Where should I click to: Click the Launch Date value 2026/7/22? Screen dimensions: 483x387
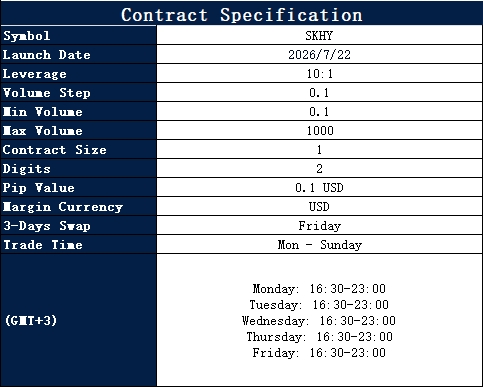pyautogui.click(x=319, y=54)
